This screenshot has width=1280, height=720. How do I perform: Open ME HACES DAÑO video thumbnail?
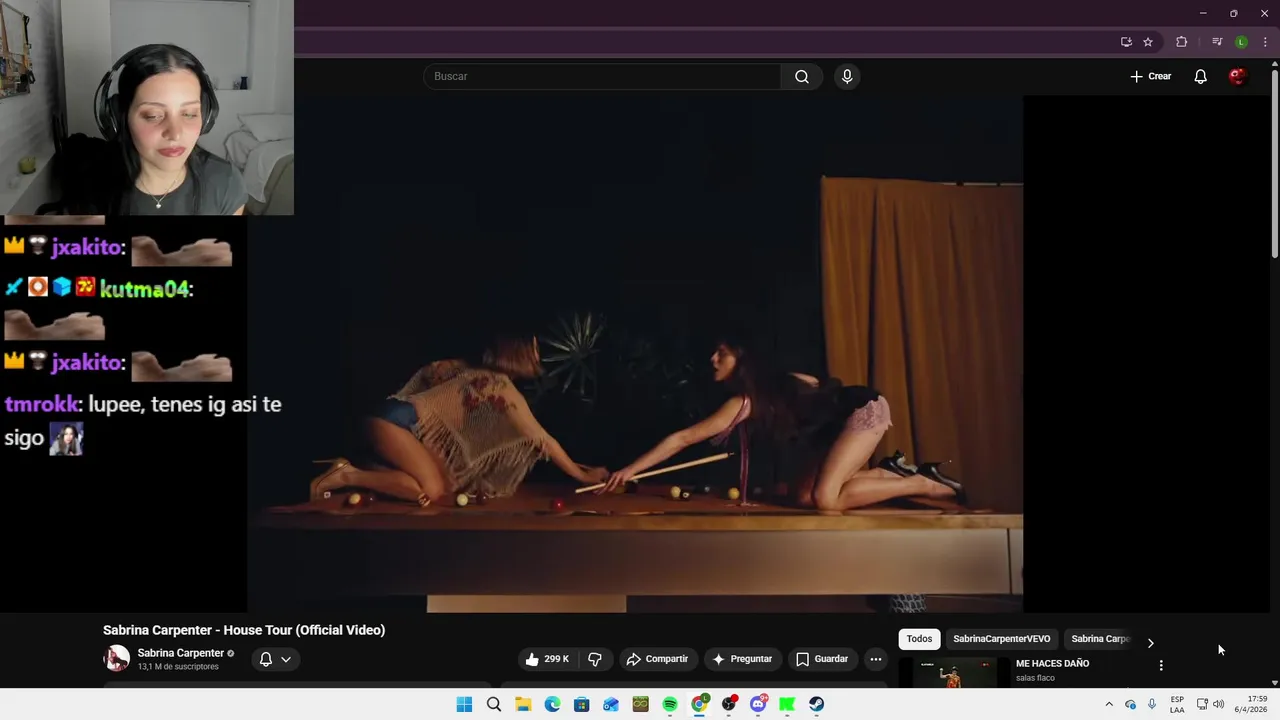pos(954,673)
